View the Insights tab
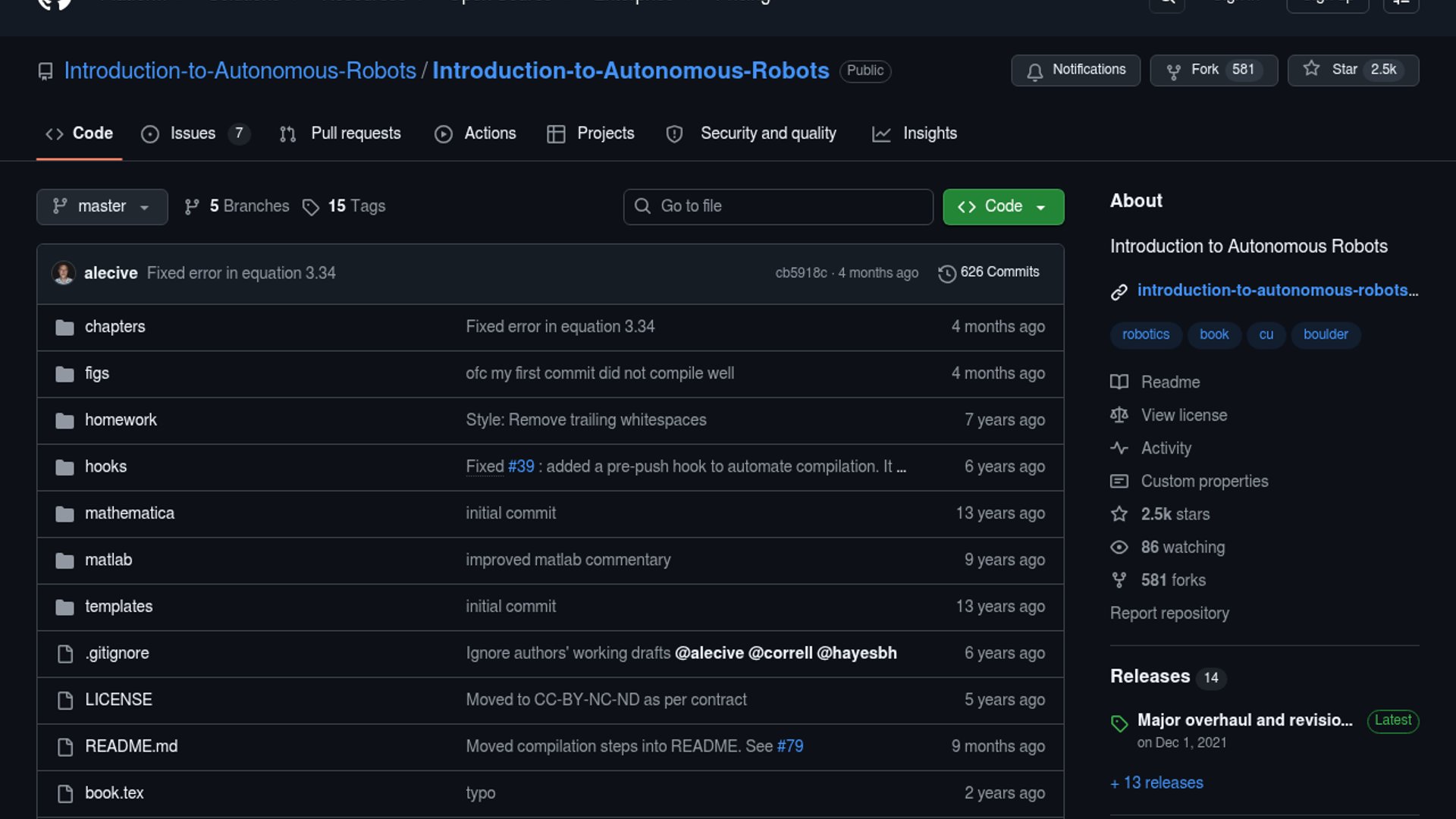This screenshot has width=1456, height=819. tap(915, 133)
